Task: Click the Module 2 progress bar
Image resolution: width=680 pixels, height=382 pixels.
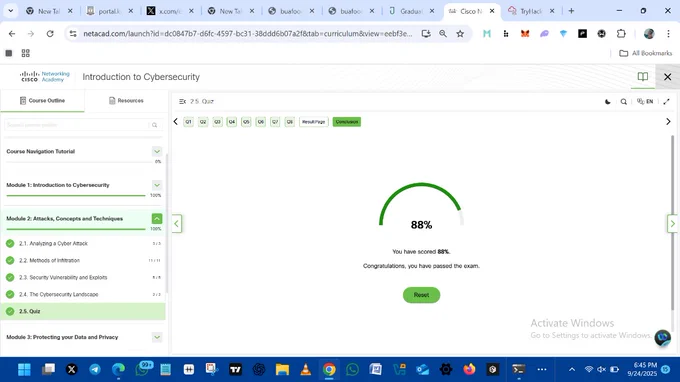Action: 76,229
